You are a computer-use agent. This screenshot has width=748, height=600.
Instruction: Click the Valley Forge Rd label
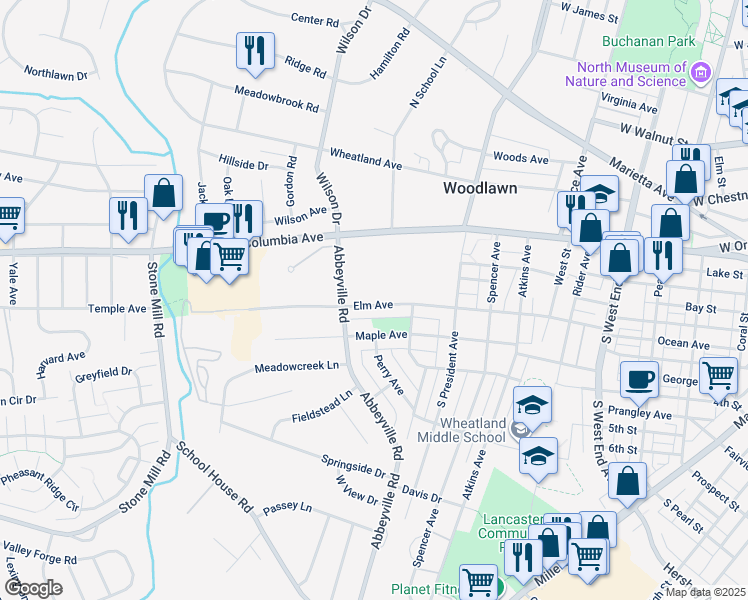click(x=40, y=552)
